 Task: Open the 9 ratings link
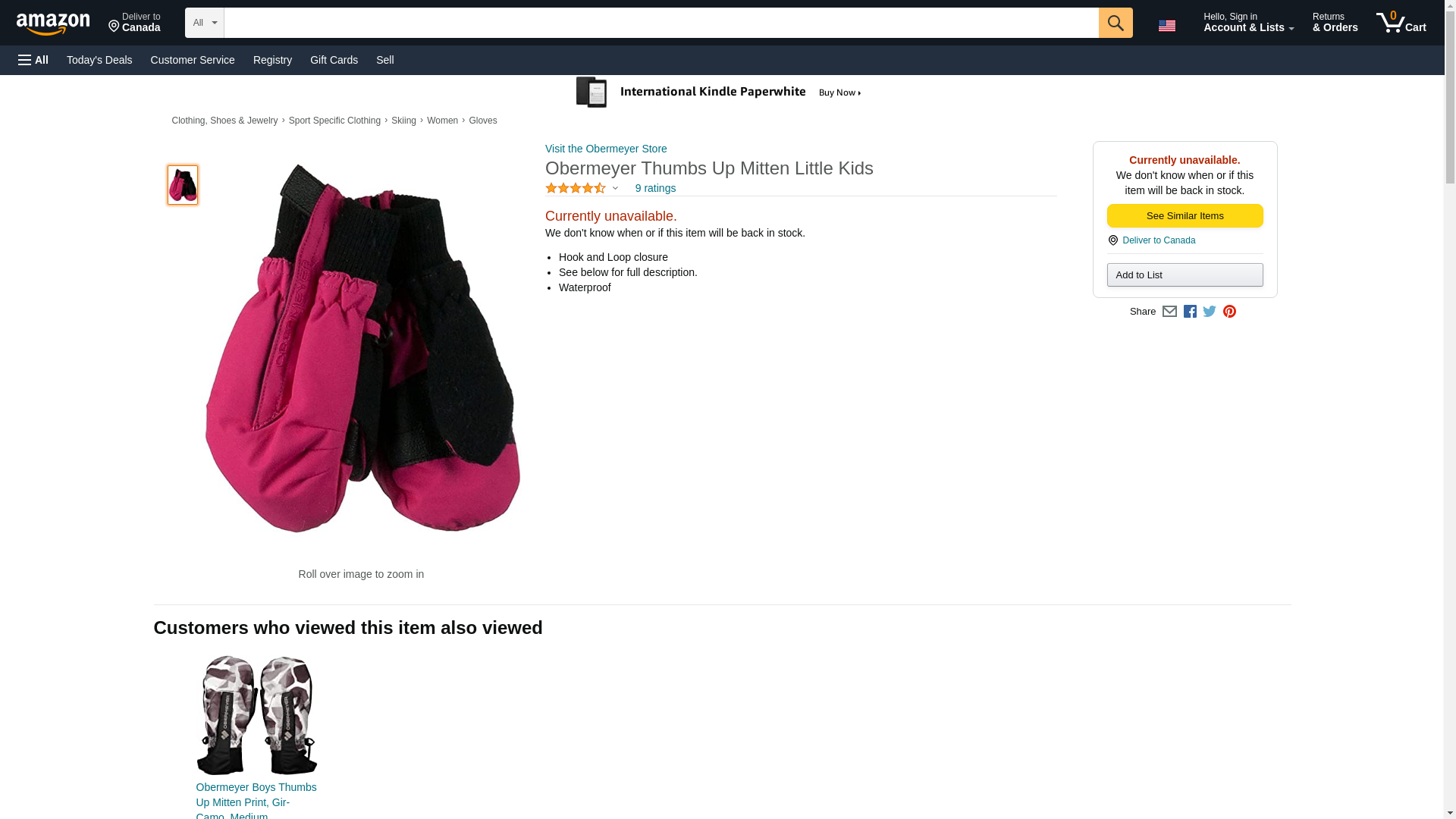pyautogui.click(x=655, y=188)
